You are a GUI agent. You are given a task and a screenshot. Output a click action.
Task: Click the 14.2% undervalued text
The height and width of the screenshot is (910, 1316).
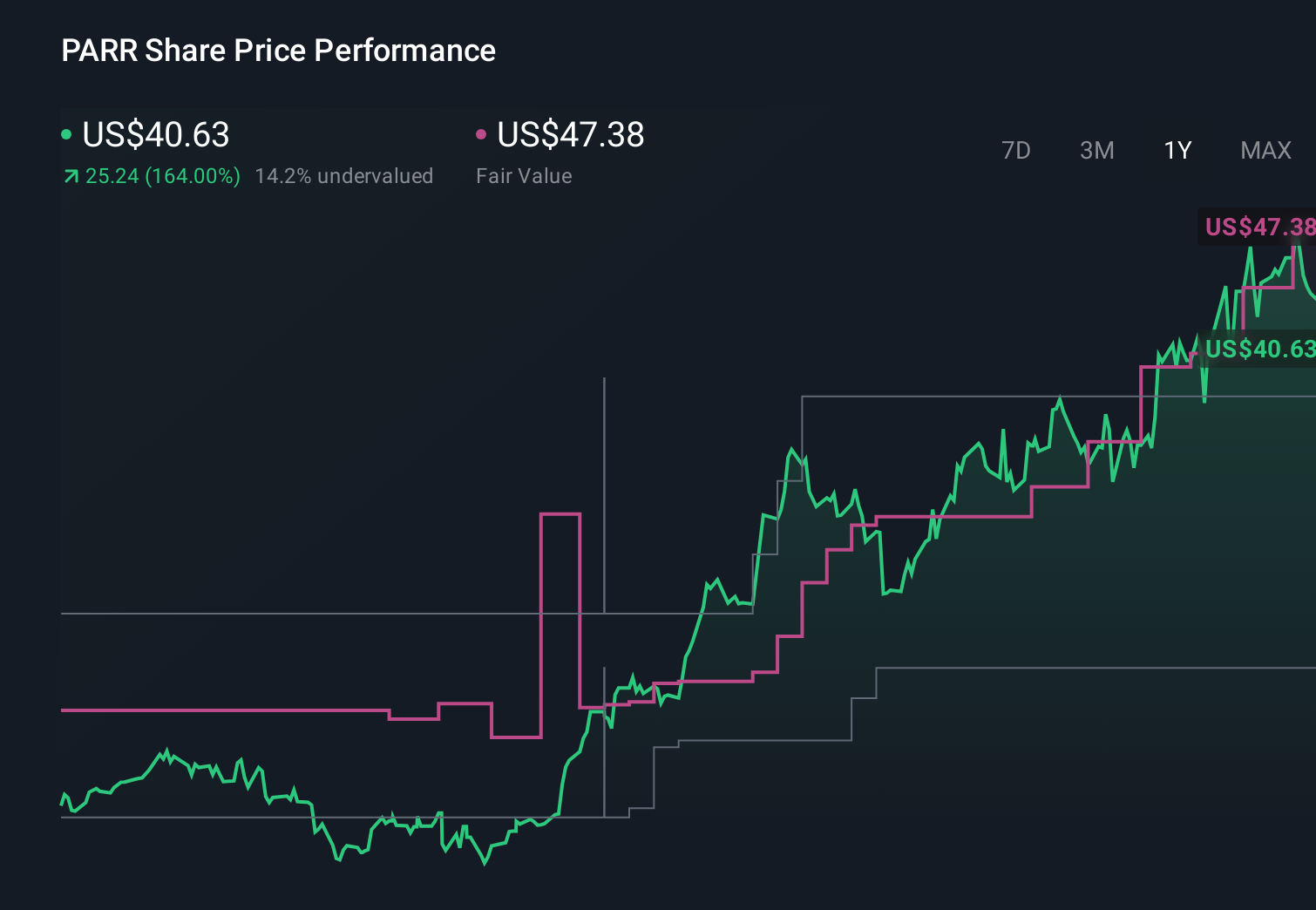(x=343, y=175)
